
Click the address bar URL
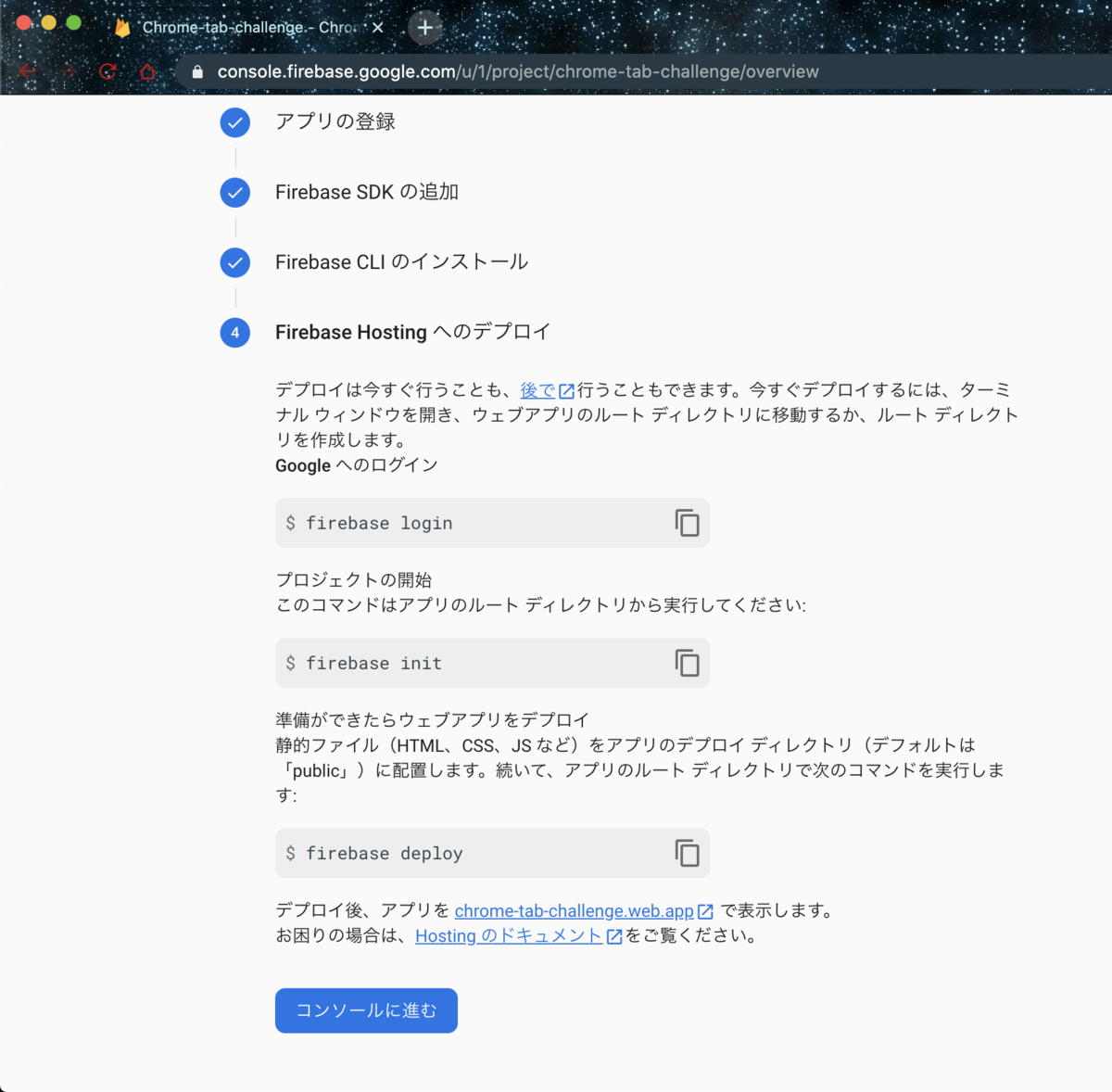tap(518, 71)
